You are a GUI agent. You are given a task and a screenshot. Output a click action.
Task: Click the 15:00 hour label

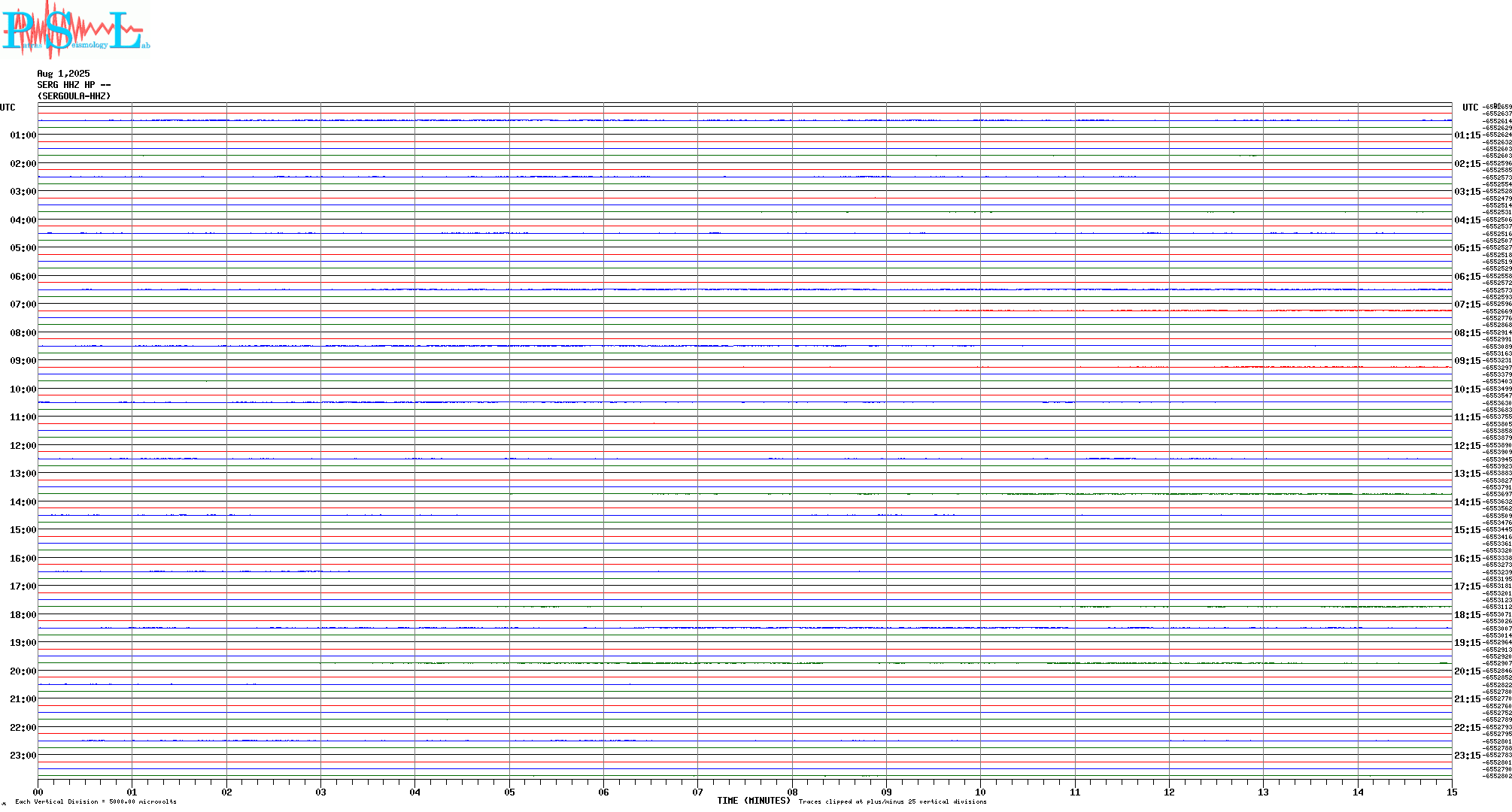click(x=23, y=530)
